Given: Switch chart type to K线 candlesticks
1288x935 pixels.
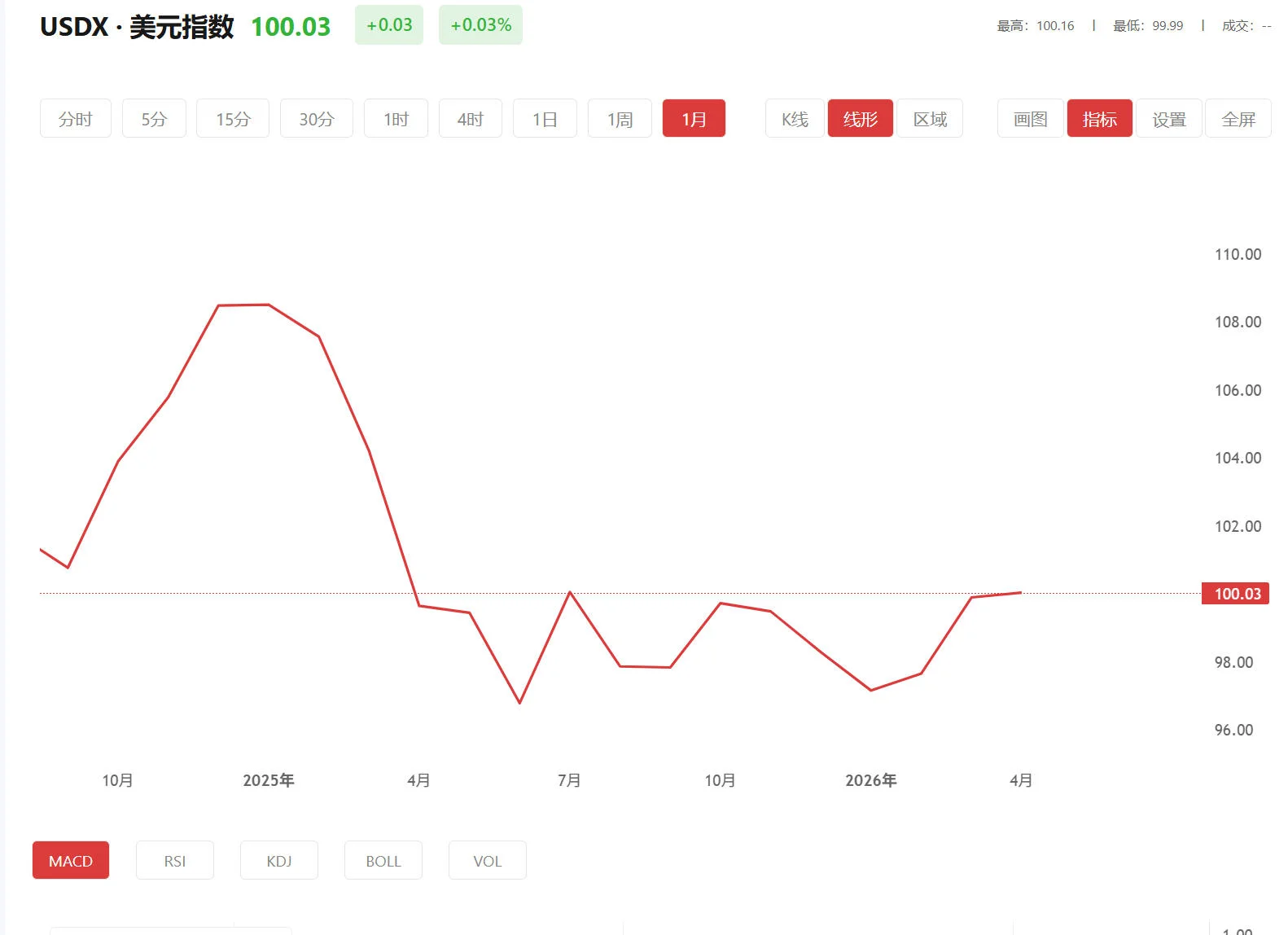Looking at the screenshot, I should click(x=795, y=119).
